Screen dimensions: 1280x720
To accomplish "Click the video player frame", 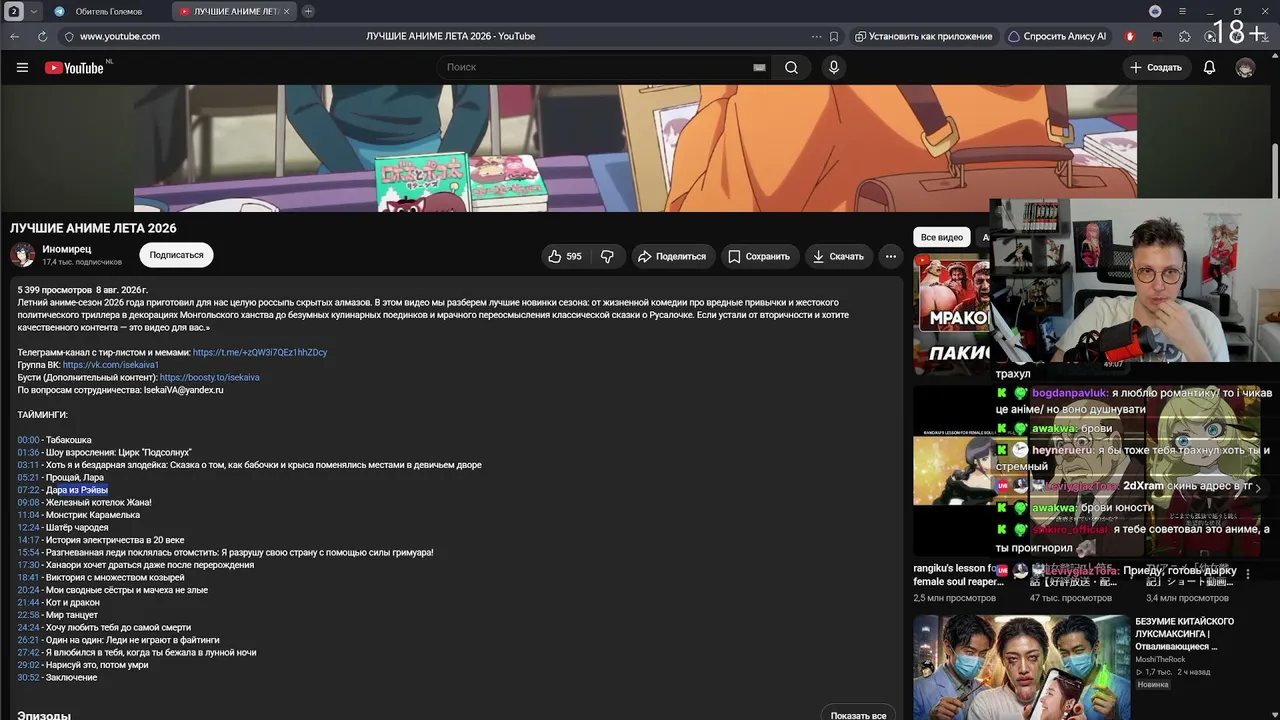I will (635, 148).
